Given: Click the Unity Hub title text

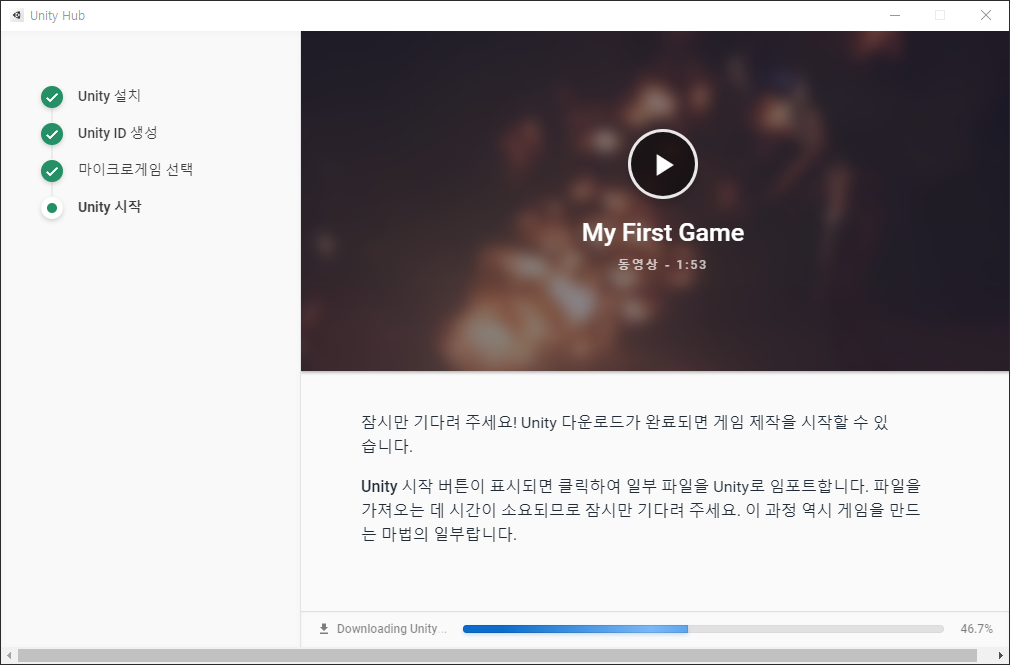Looking at the screenshot, I should (x=57, y=15).
